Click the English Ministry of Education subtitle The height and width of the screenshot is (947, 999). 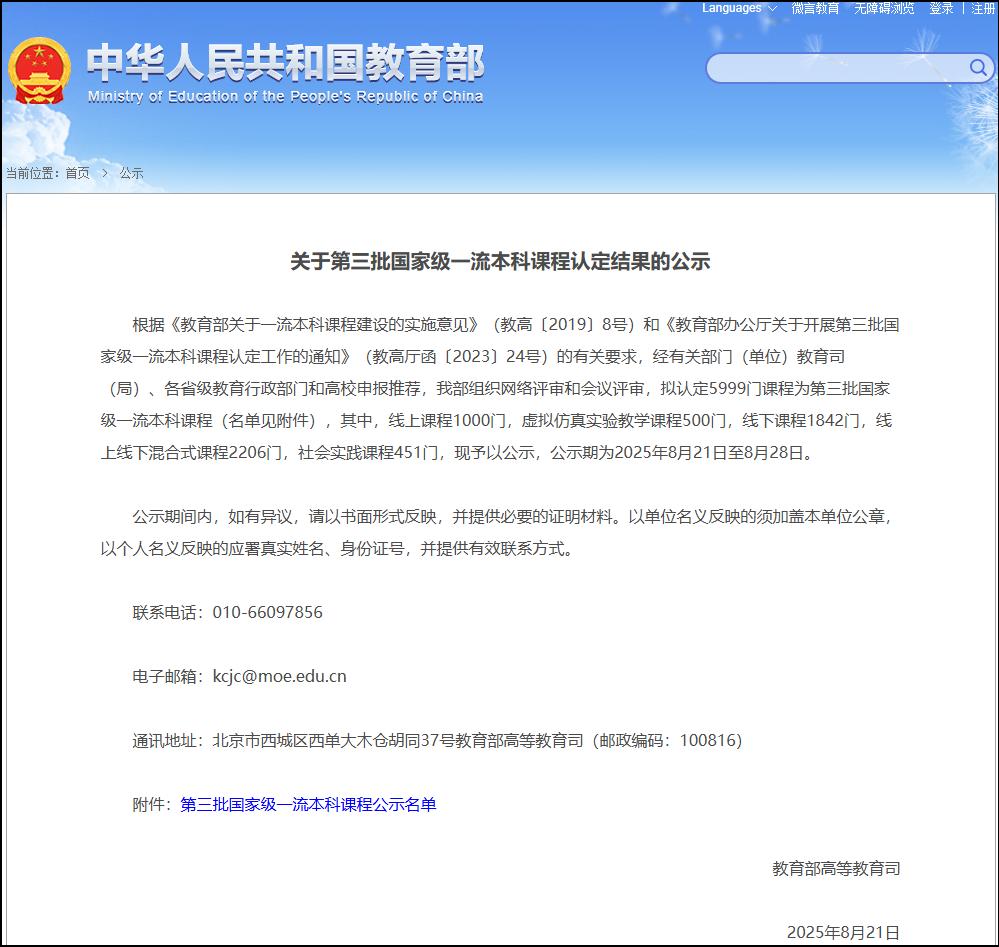[285, 97]
